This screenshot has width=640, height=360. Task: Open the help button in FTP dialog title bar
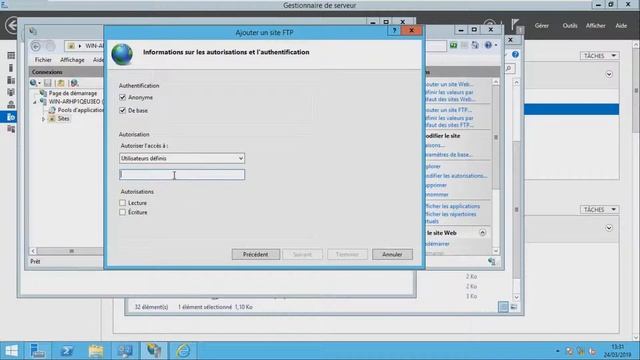pyautogui.click(x=394, y=30)
